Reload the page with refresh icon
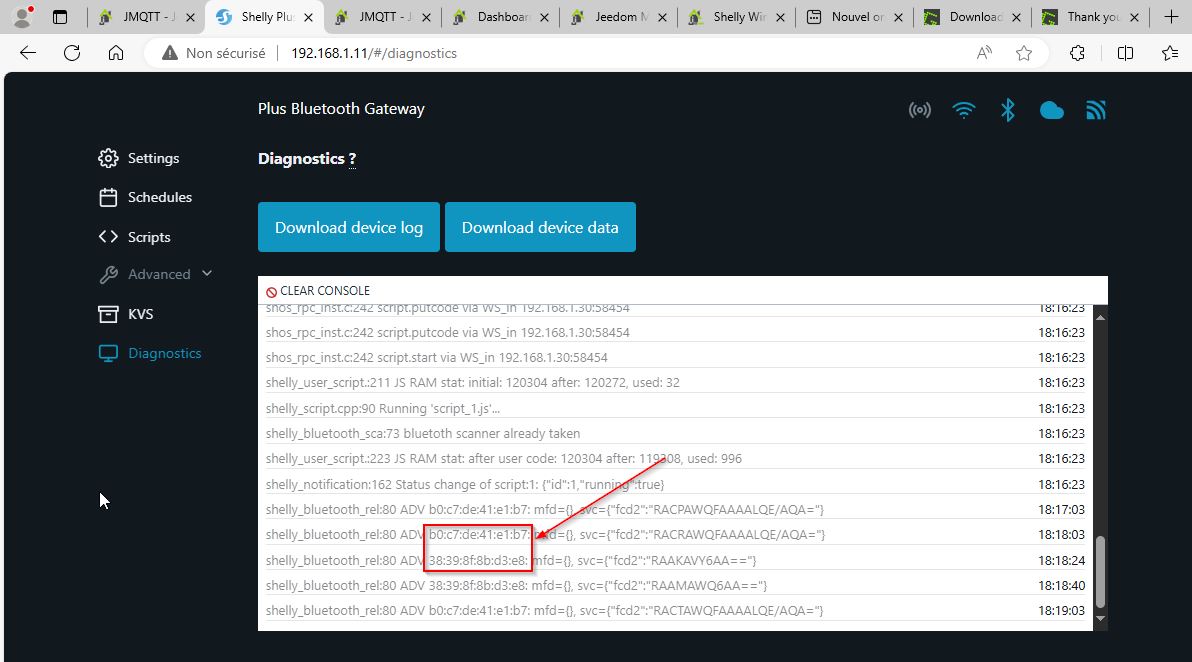 click(72, 52)
